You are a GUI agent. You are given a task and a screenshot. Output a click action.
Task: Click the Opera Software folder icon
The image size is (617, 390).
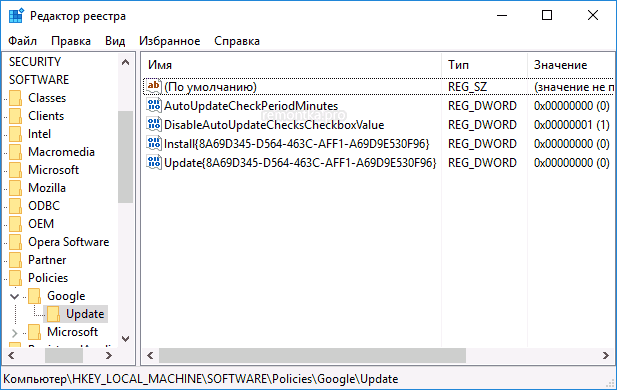click(16, 242)
